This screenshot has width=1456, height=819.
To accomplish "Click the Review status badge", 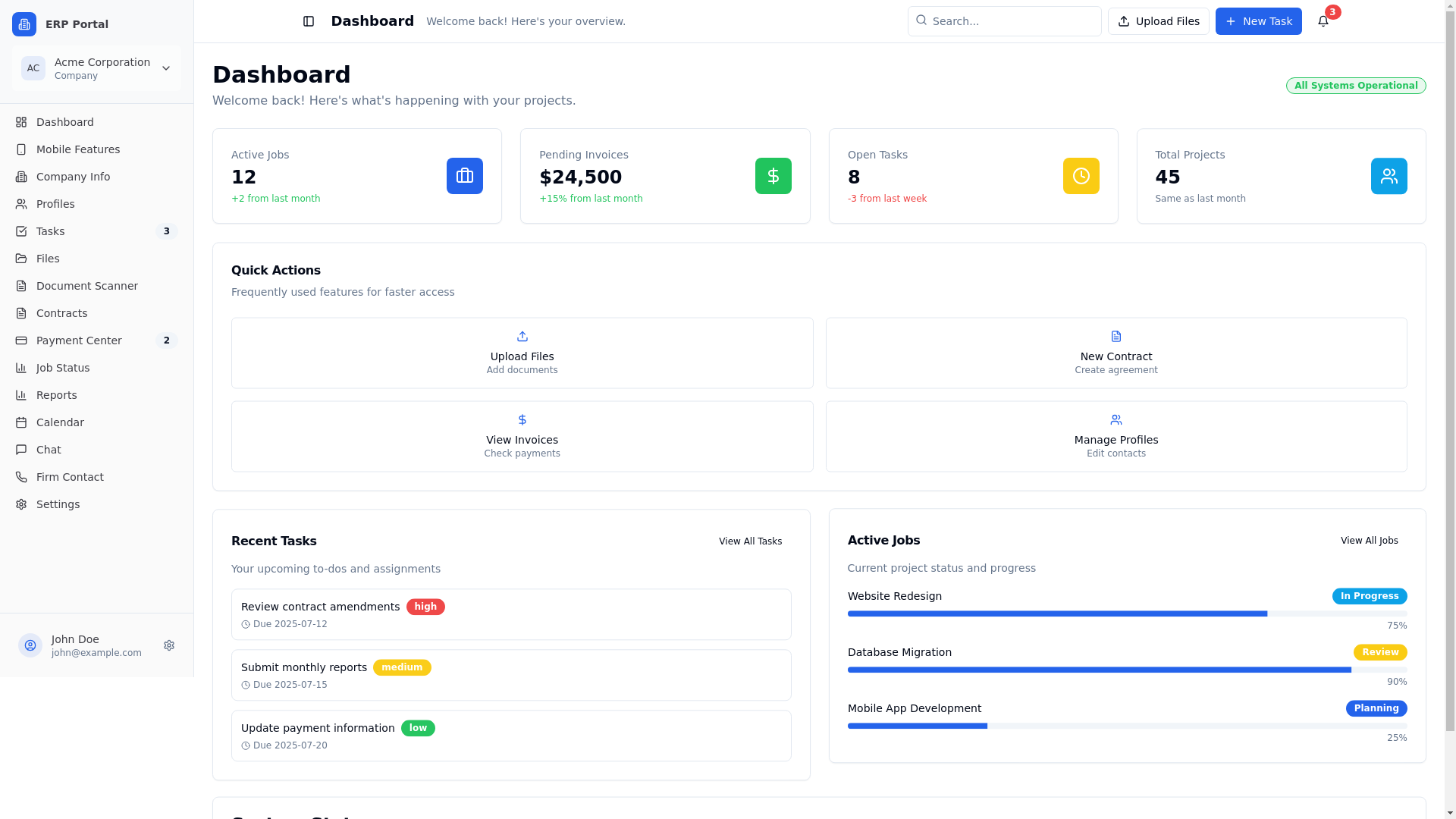I will click(x=1380, y=652).
